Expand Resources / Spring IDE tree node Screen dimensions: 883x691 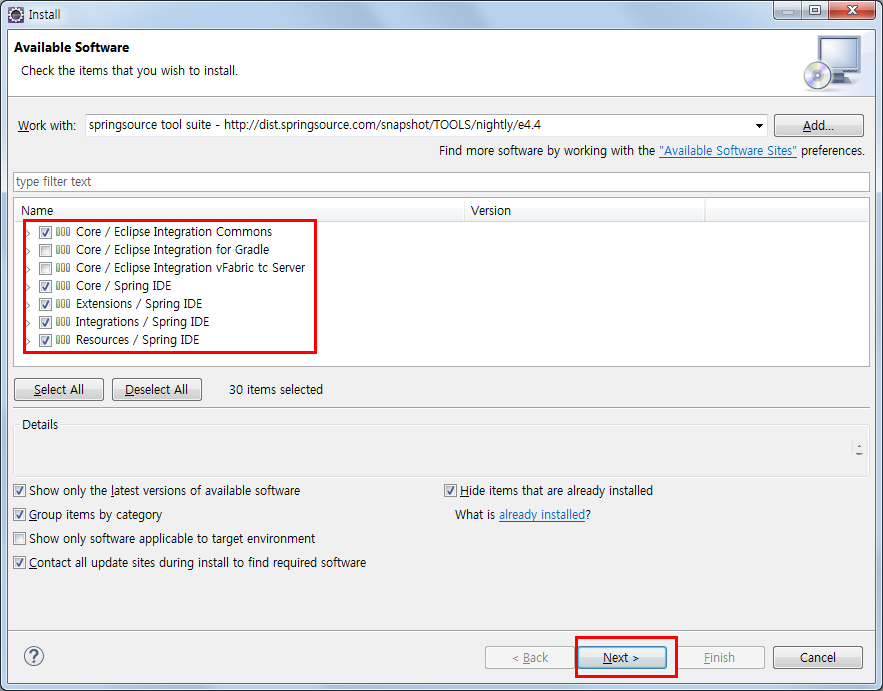(x=28, y=341)
